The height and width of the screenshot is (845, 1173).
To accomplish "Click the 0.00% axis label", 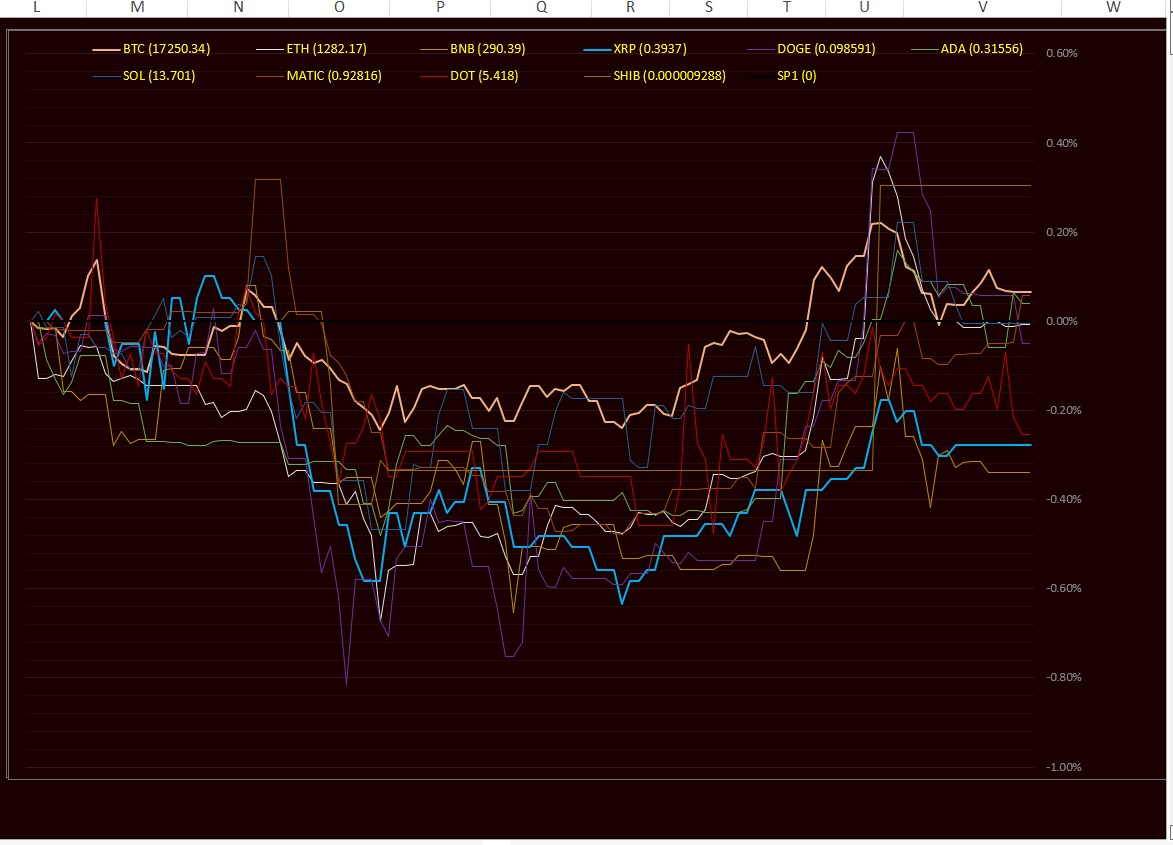I will coord(1062,321).
